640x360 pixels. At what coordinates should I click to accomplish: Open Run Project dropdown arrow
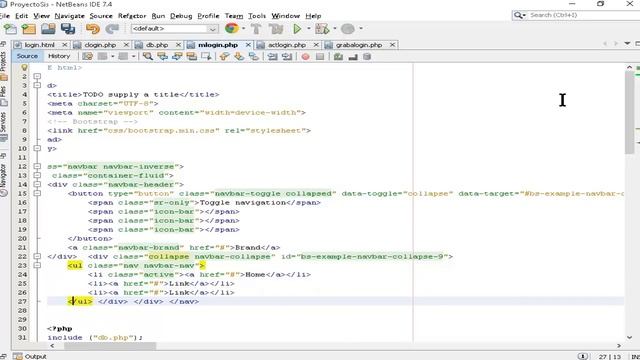pos(309,29)
